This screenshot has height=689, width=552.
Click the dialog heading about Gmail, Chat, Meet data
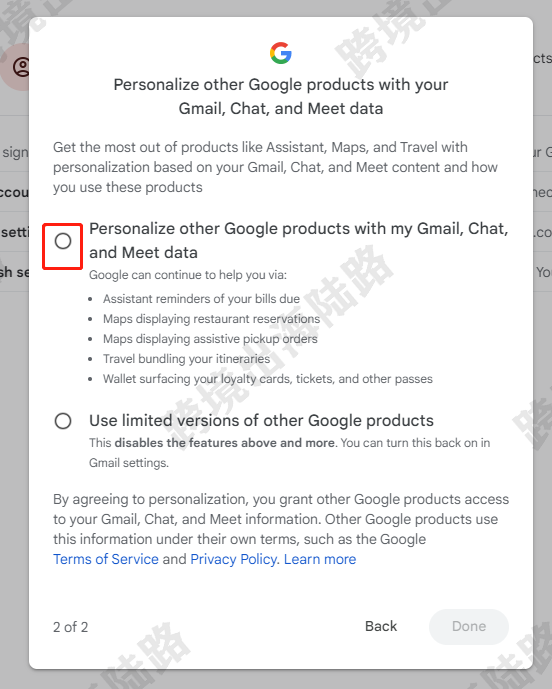tap(281, 96)
